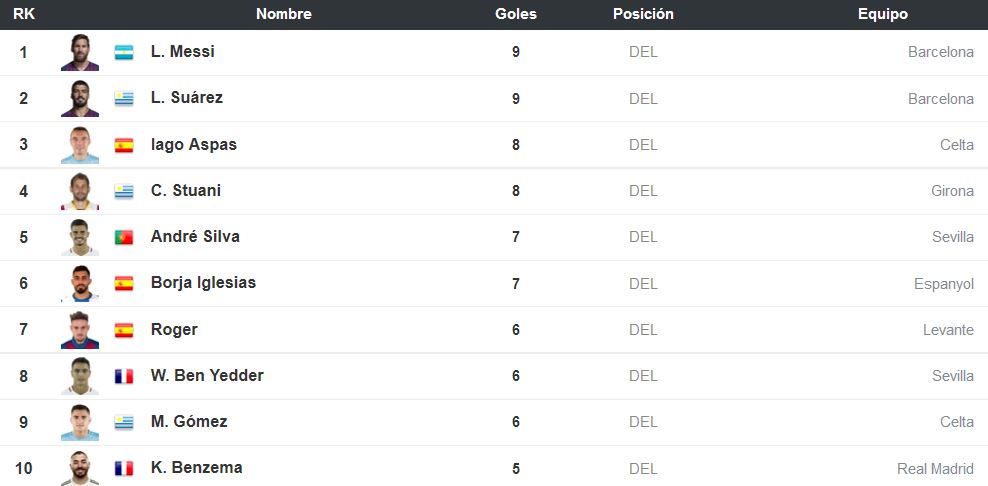Sort the table by Goles column header

point(515,14)
